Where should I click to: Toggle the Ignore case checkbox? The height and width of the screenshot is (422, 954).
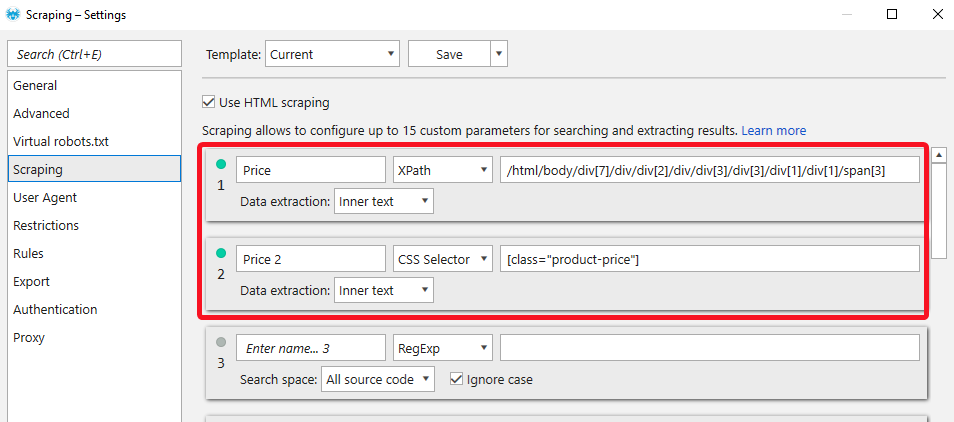pos(456,379)
